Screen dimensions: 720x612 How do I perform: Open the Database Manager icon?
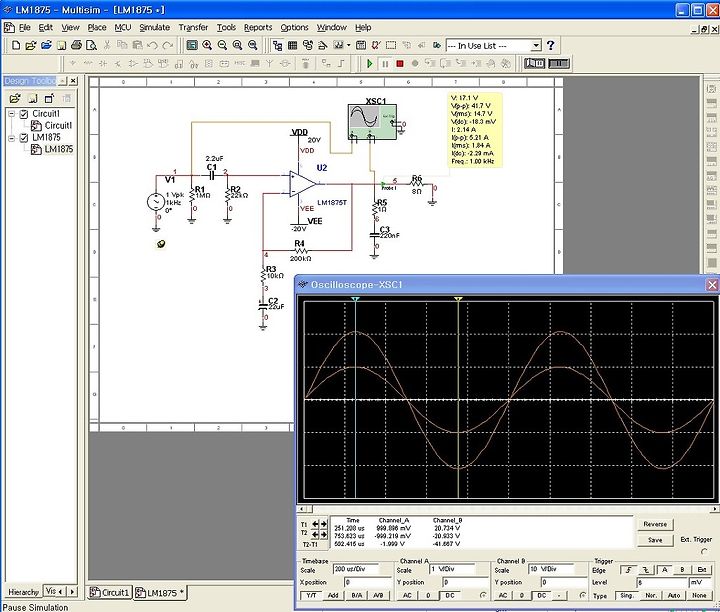click(308, 45)
